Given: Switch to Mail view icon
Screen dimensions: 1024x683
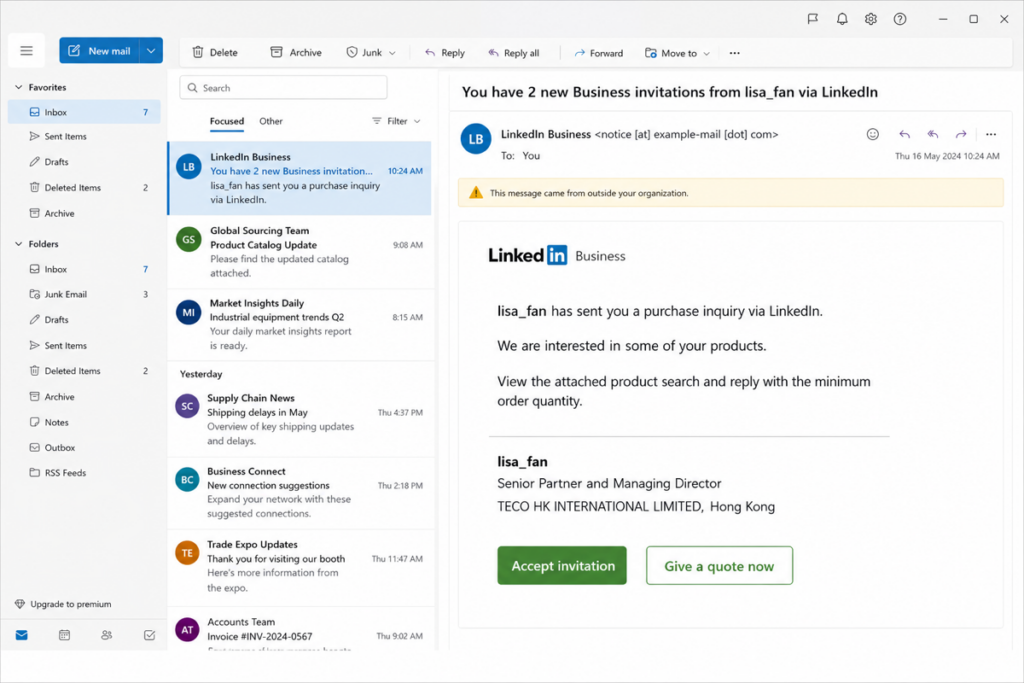Looking at the screenshot, I should tap(22, 635).
